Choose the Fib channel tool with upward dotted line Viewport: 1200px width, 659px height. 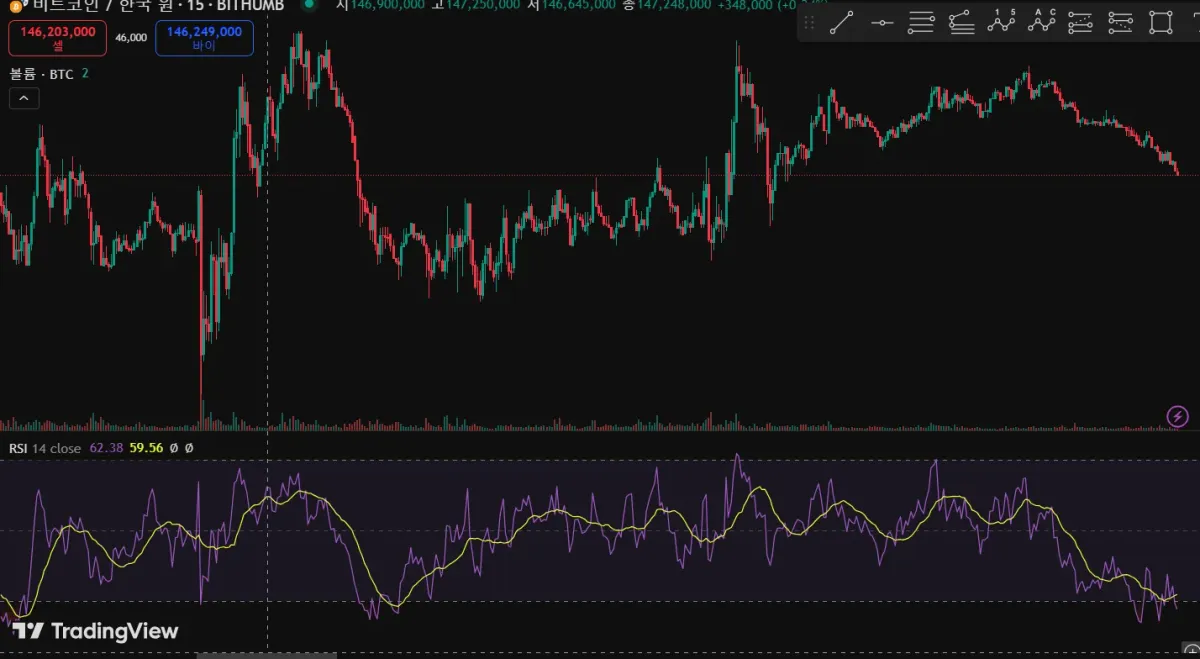(x=1080, y=23)
